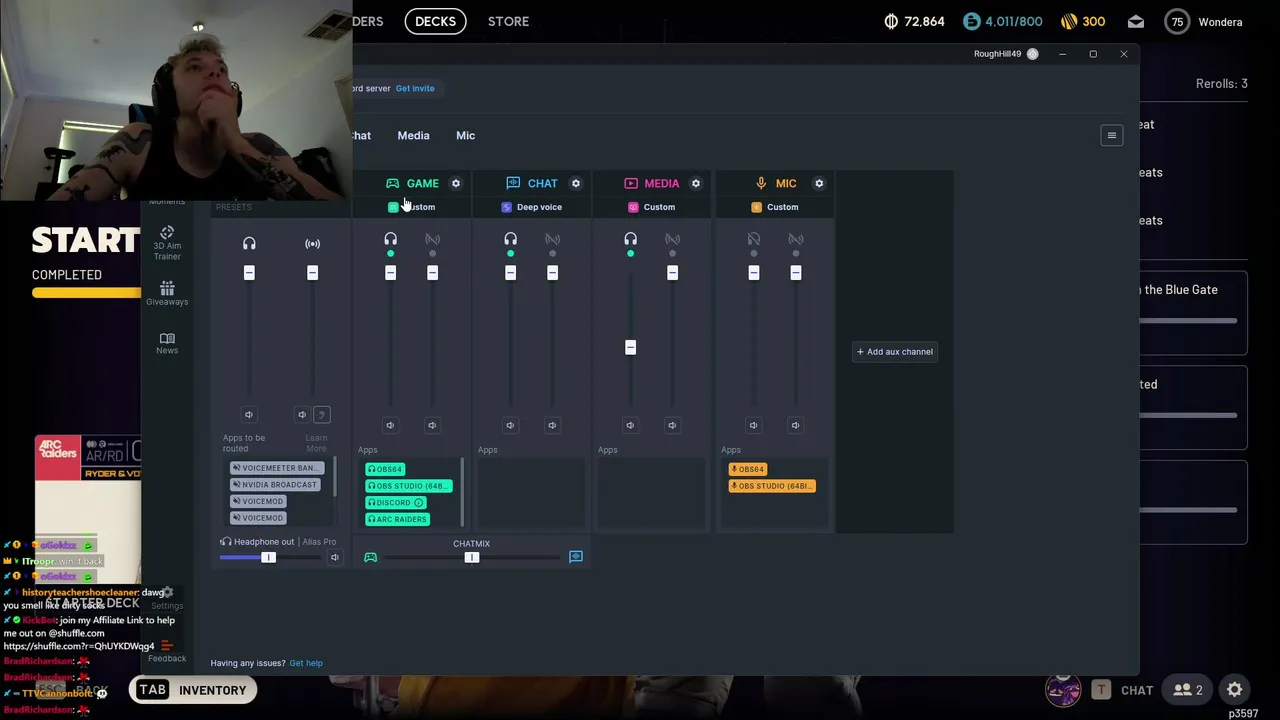Click the GAME apps list scrollbar
1280x720 pixels.
point(462,491)
